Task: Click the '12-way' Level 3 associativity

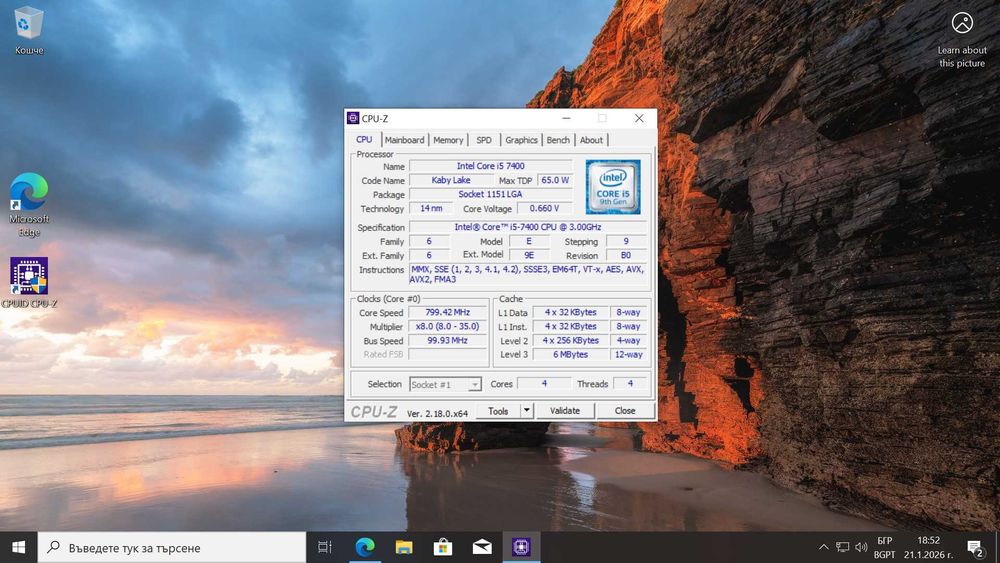Action: pyautogui.click(x=628, y=355)
